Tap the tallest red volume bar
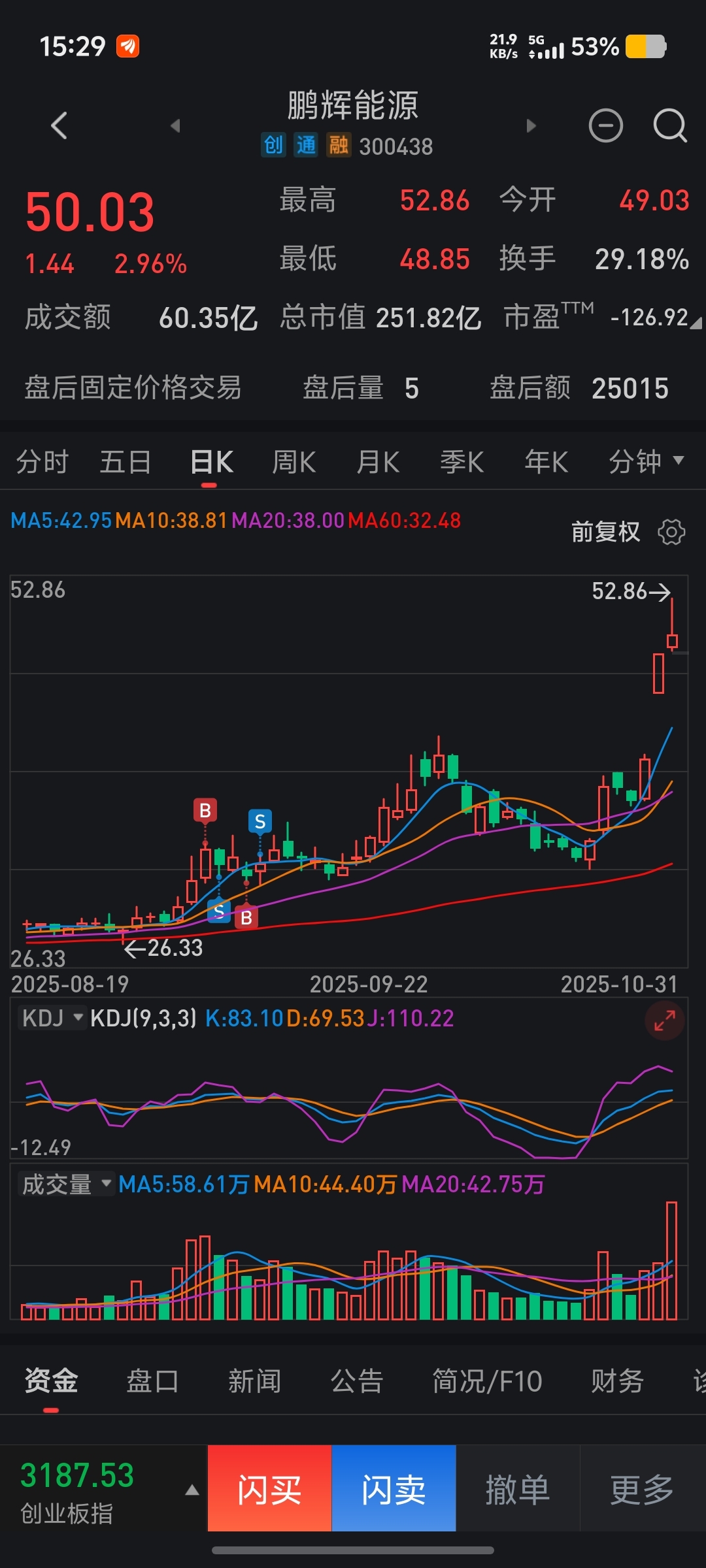Image resolution: width=706 pixels, height=1568 pixels. 671,1260
